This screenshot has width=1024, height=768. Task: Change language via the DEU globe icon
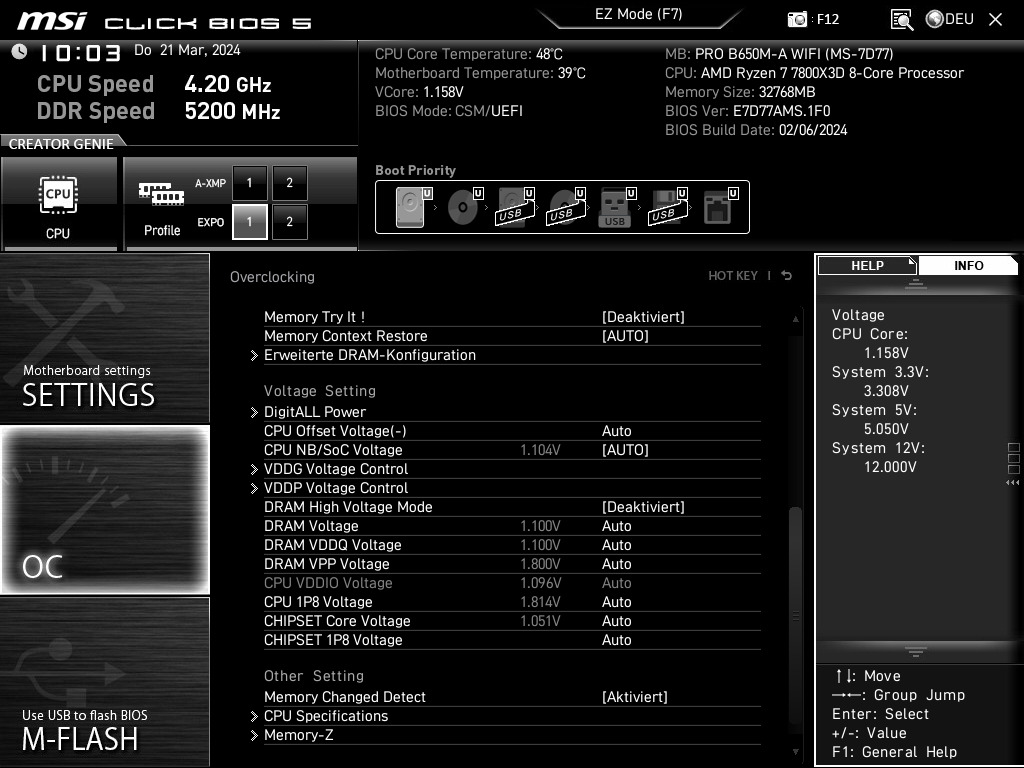click(x=950, y=19)
